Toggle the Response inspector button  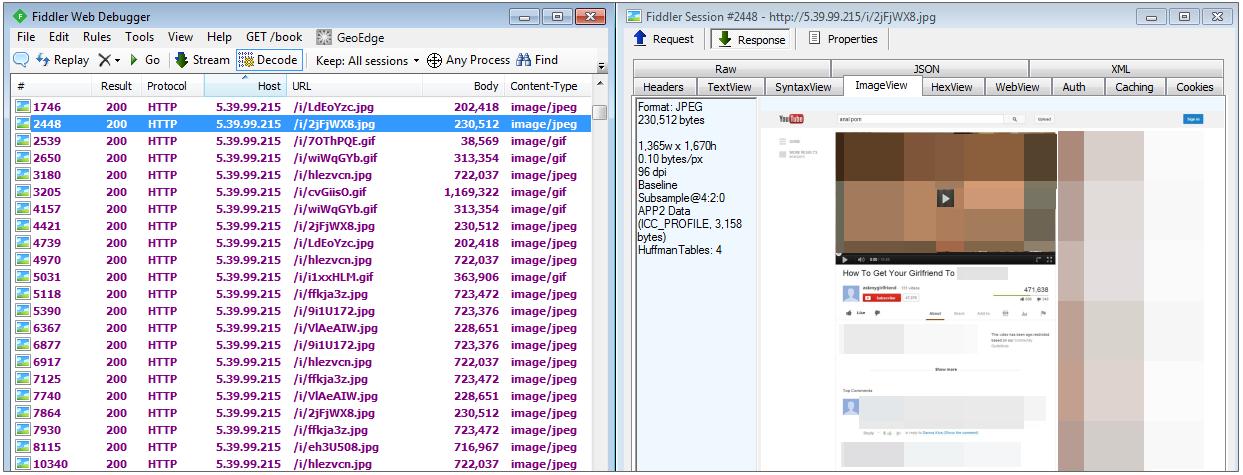[x=750, y=39]
